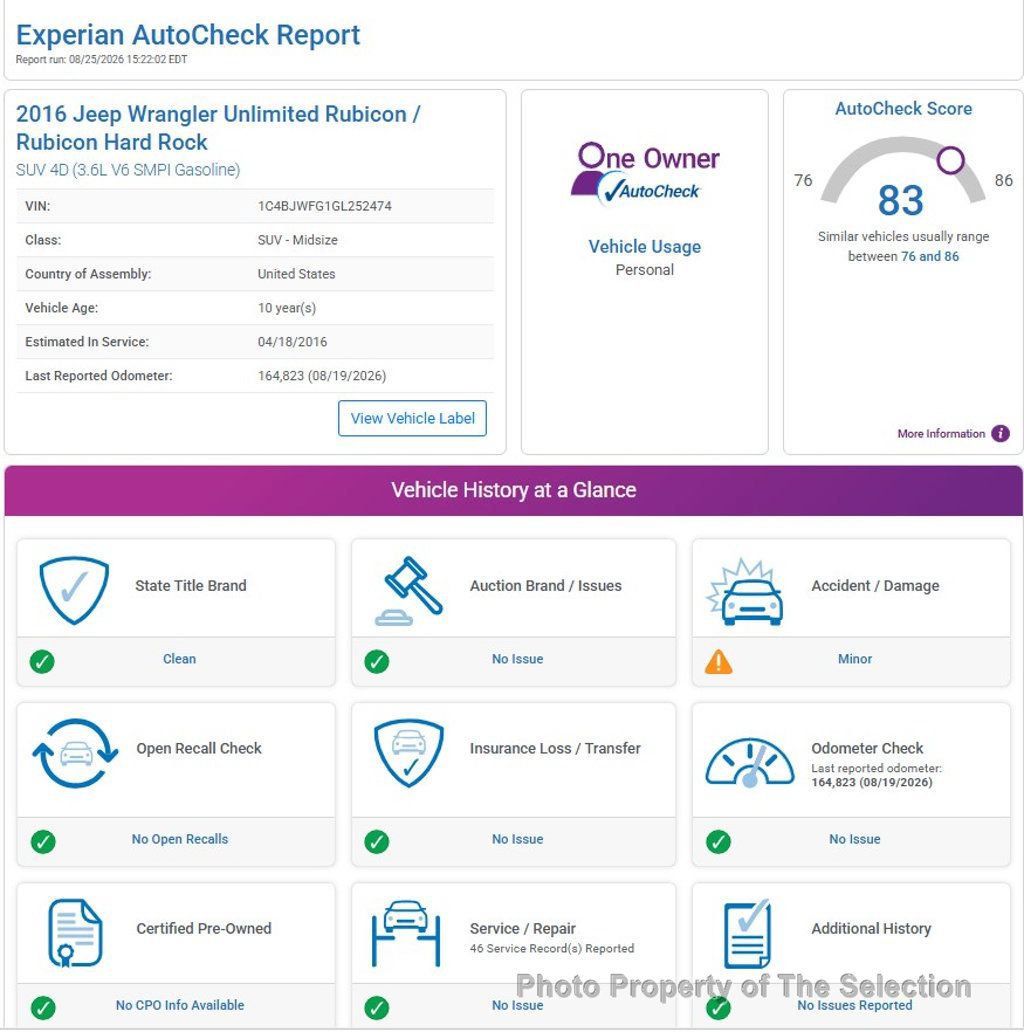Click No Issue under Insurance Loss / Transfer
Image resolution: width=1024 pixels, height=1032 pixels.
coord(517,839)
